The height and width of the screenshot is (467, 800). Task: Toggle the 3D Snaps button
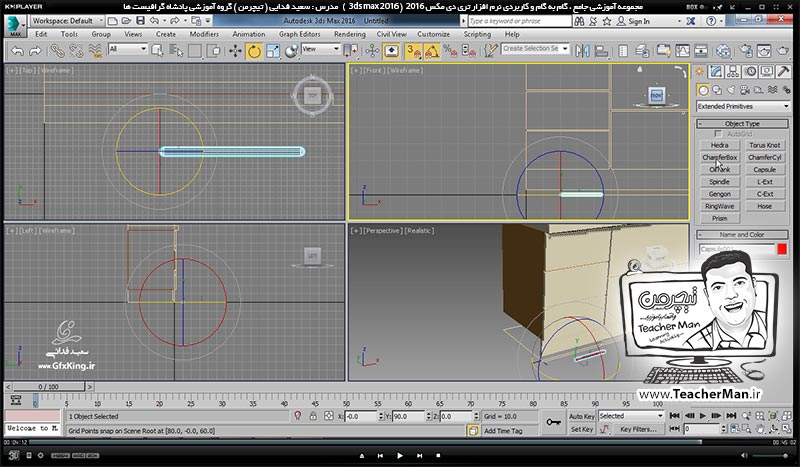click(x=413, y=51)
